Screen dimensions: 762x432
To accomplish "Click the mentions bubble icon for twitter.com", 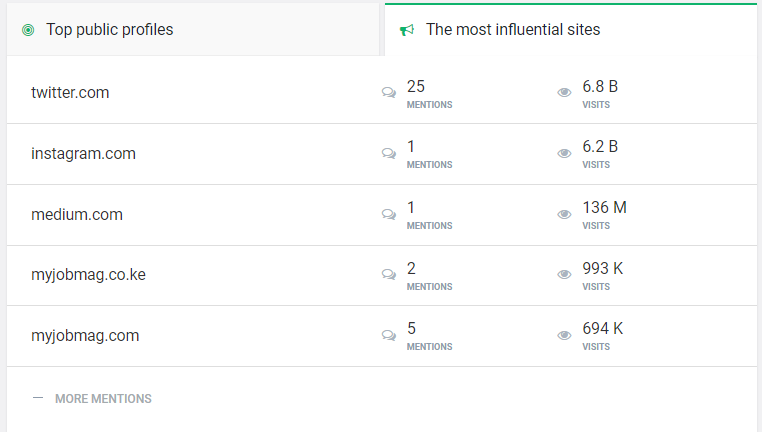I will [389, 93].
